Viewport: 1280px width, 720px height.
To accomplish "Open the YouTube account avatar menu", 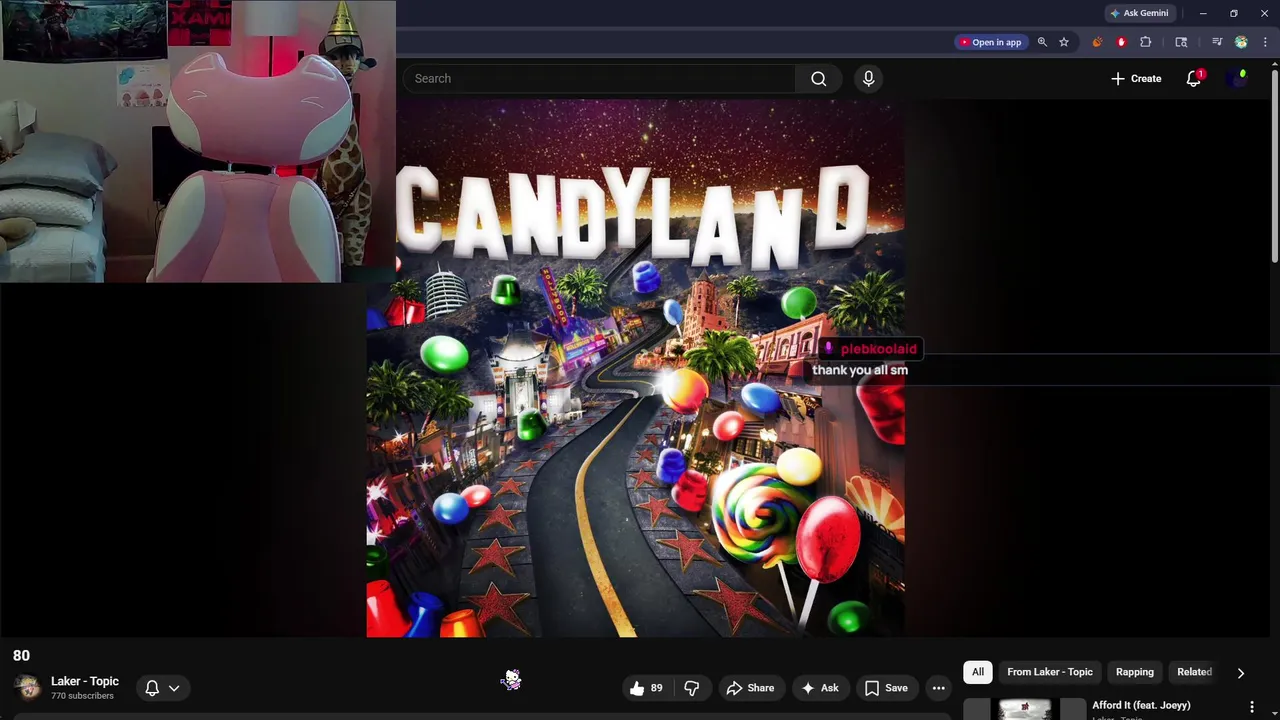I will (1238, 78).
